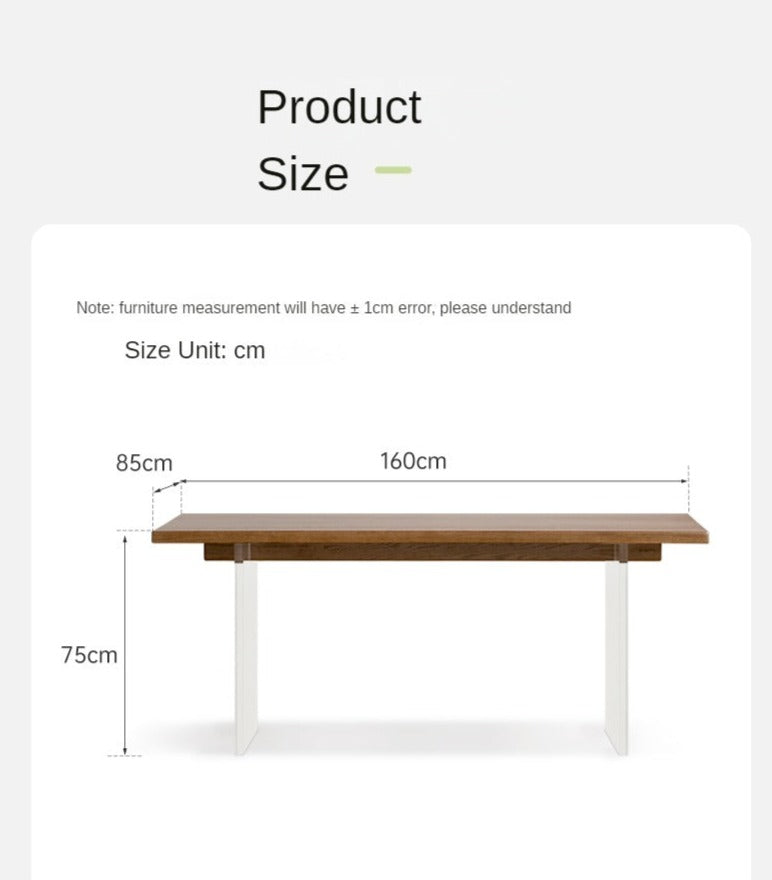Click the right white table leg
The image size is (772, 880).
[616, 655]
